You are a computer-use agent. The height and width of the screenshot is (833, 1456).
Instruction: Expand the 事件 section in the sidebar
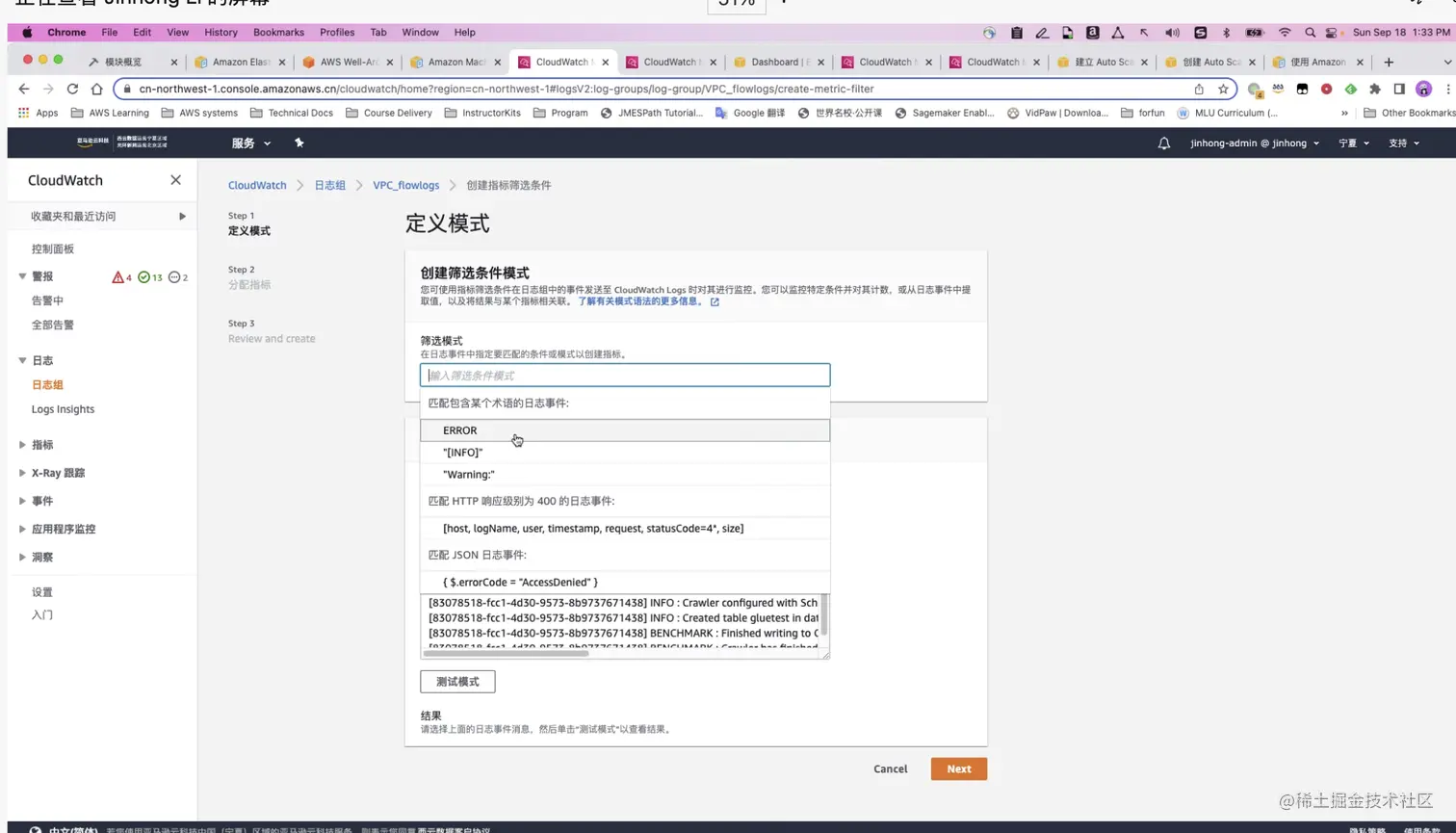coord(22,501)
